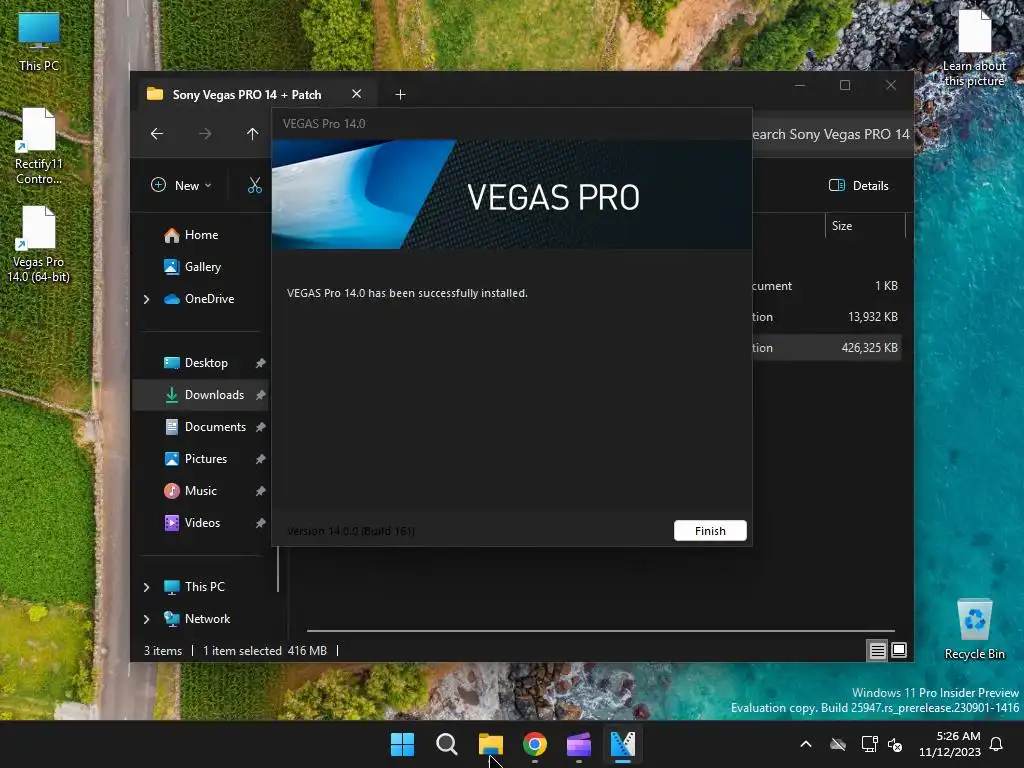Expand the This PC tree node
This screenshot has height=768, width=1024.
(x=146, y=587)
